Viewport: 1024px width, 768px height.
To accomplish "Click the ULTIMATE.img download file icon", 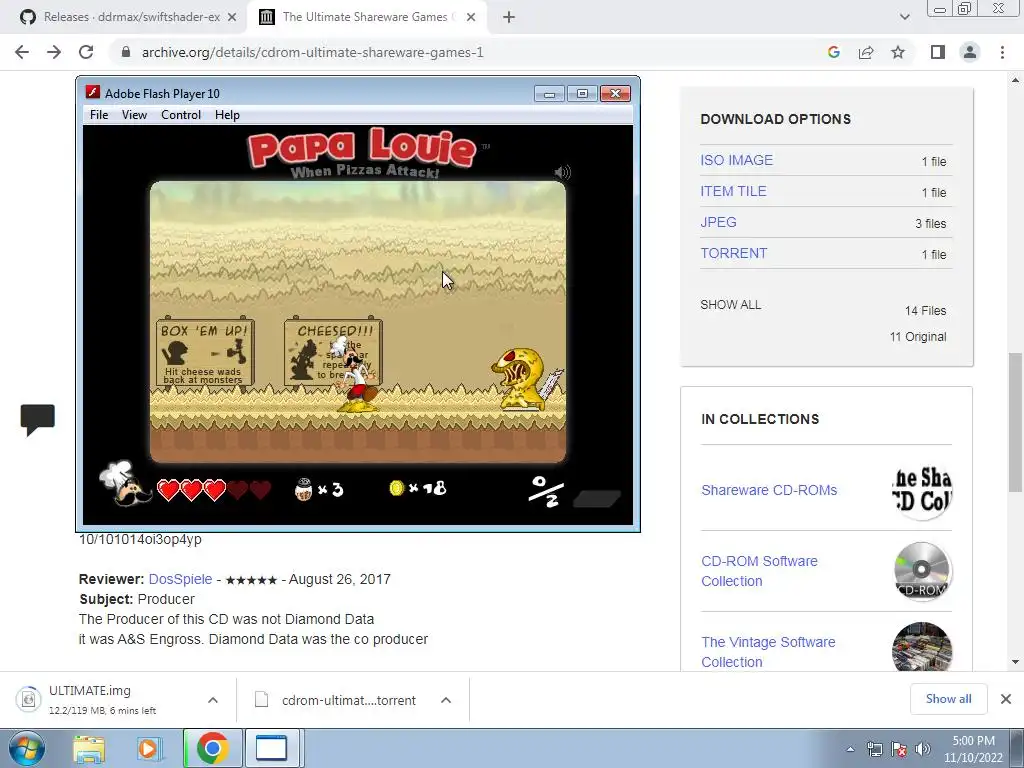I will click(28, 699).
